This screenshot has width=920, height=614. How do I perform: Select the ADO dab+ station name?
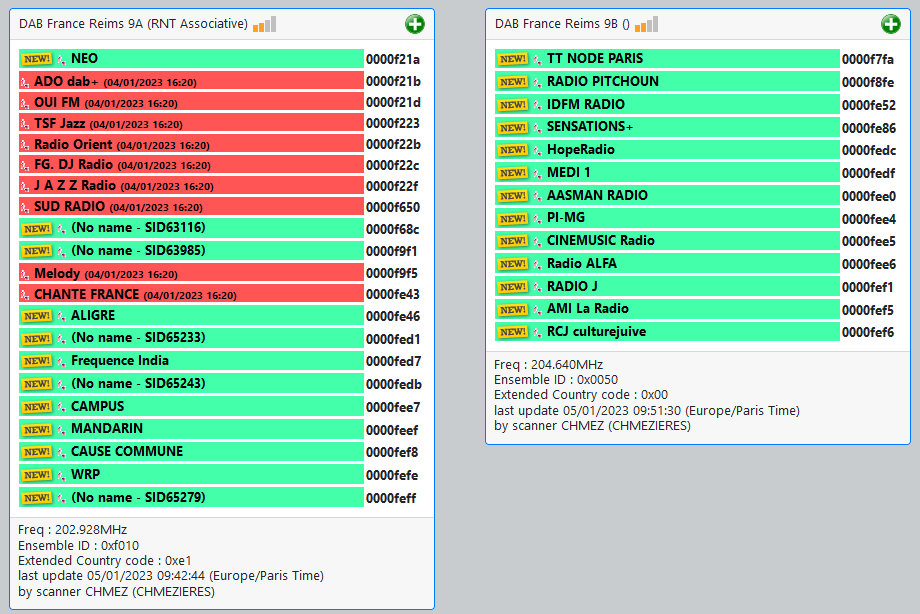point(66,82)
